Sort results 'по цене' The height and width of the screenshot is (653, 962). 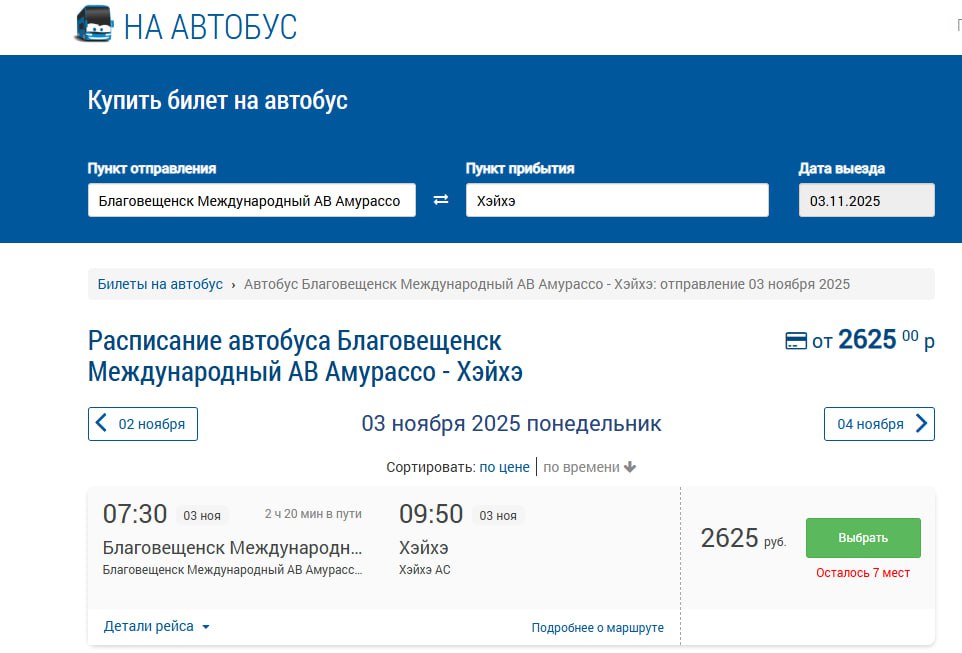[x=504, y=467]
